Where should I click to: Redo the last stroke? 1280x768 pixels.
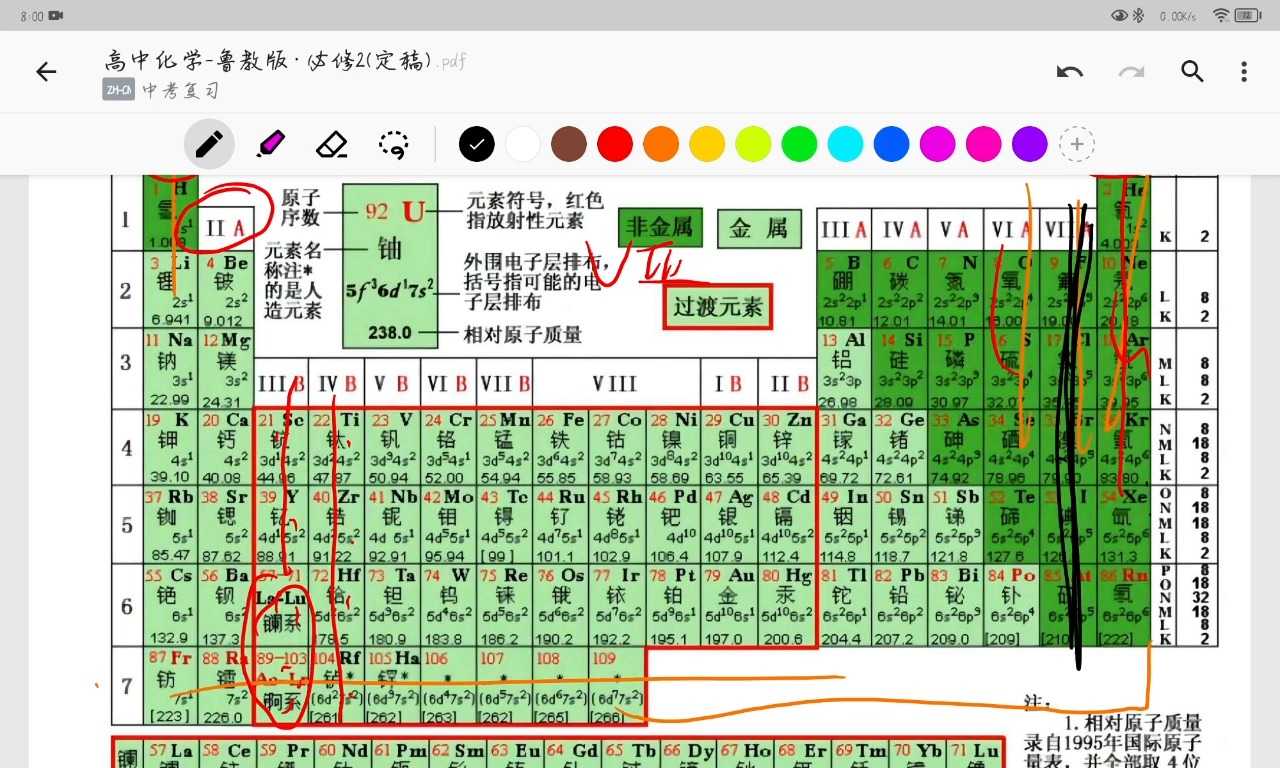point(1131,71)
